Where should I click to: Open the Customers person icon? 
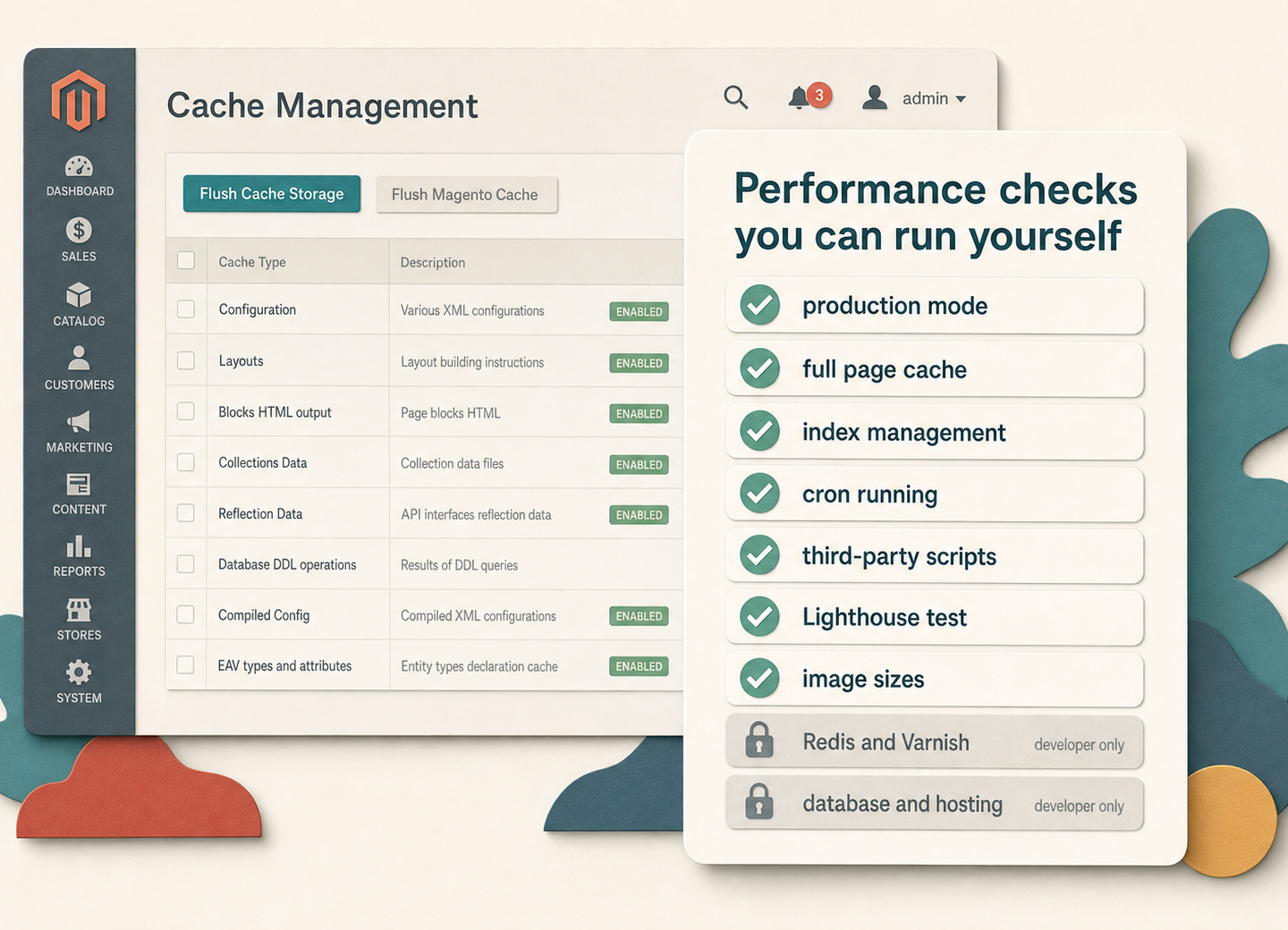[79, 359]
